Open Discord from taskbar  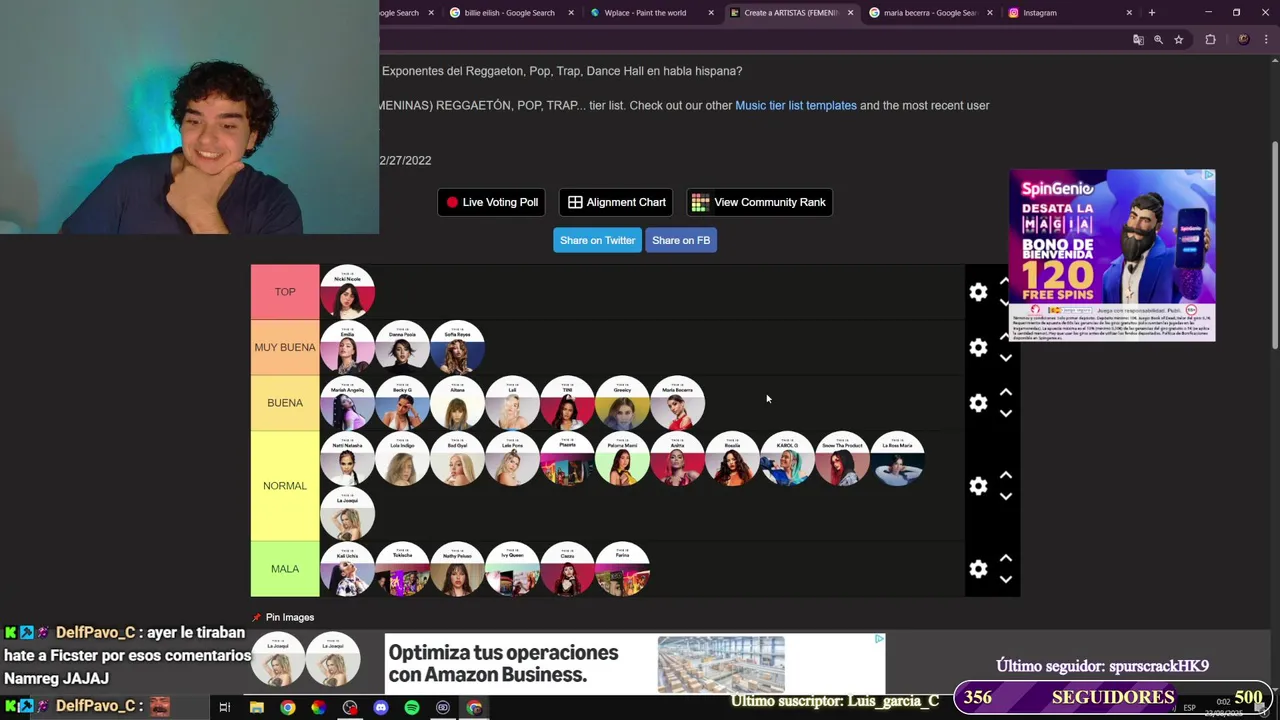coord(380,707)
